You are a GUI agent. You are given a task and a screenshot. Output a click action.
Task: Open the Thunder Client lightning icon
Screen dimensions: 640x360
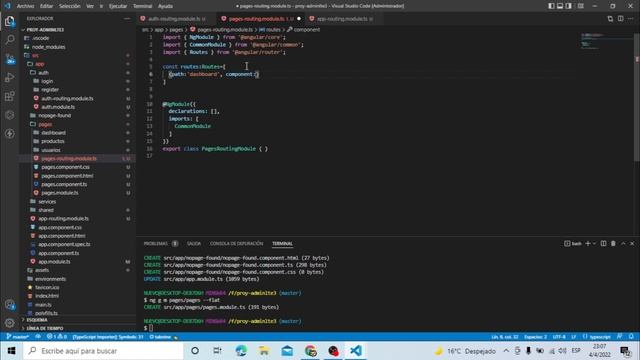click(x=10, y=133)
